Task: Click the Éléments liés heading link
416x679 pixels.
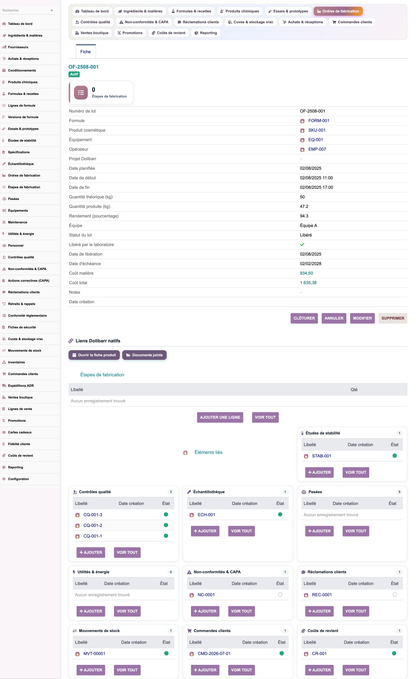Action: [x=208, y=453]
